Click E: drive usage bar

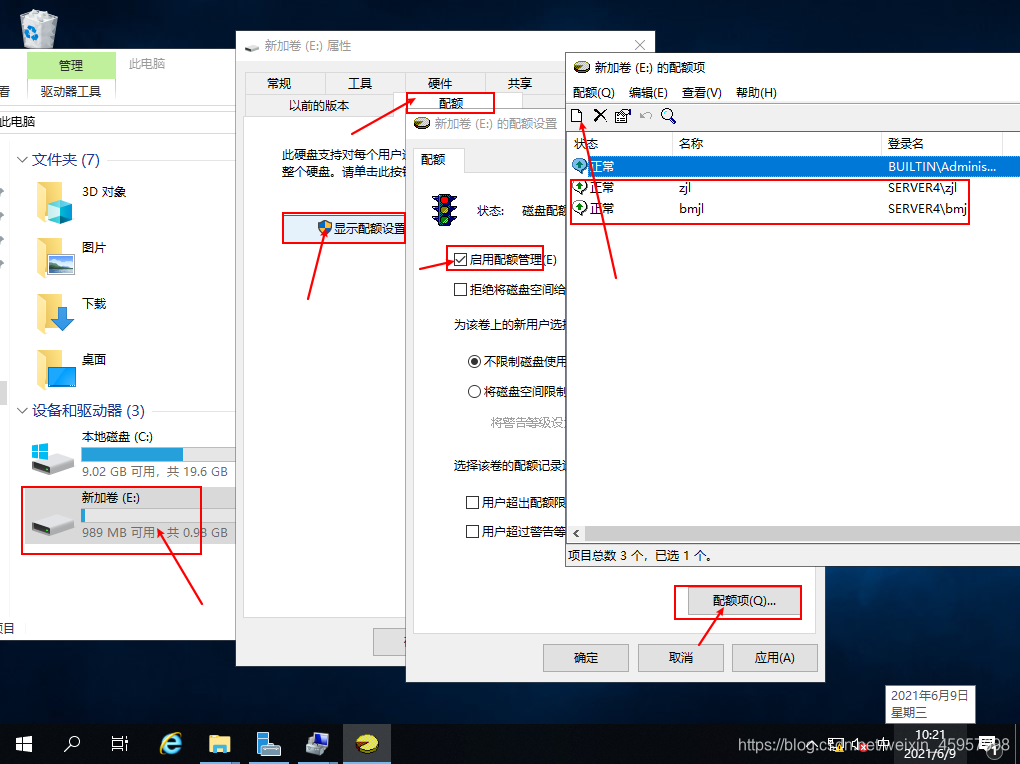pyautogui.click(x=158, y=515)
